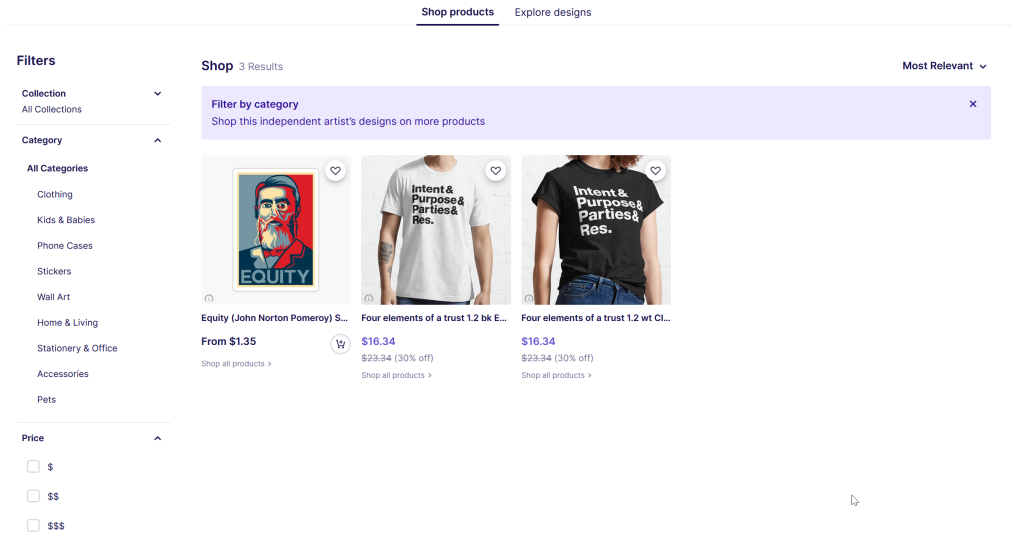Check the $ price filter
Image resolution: width=1024 pixels, height=554 pixels.
pos(33,467)
